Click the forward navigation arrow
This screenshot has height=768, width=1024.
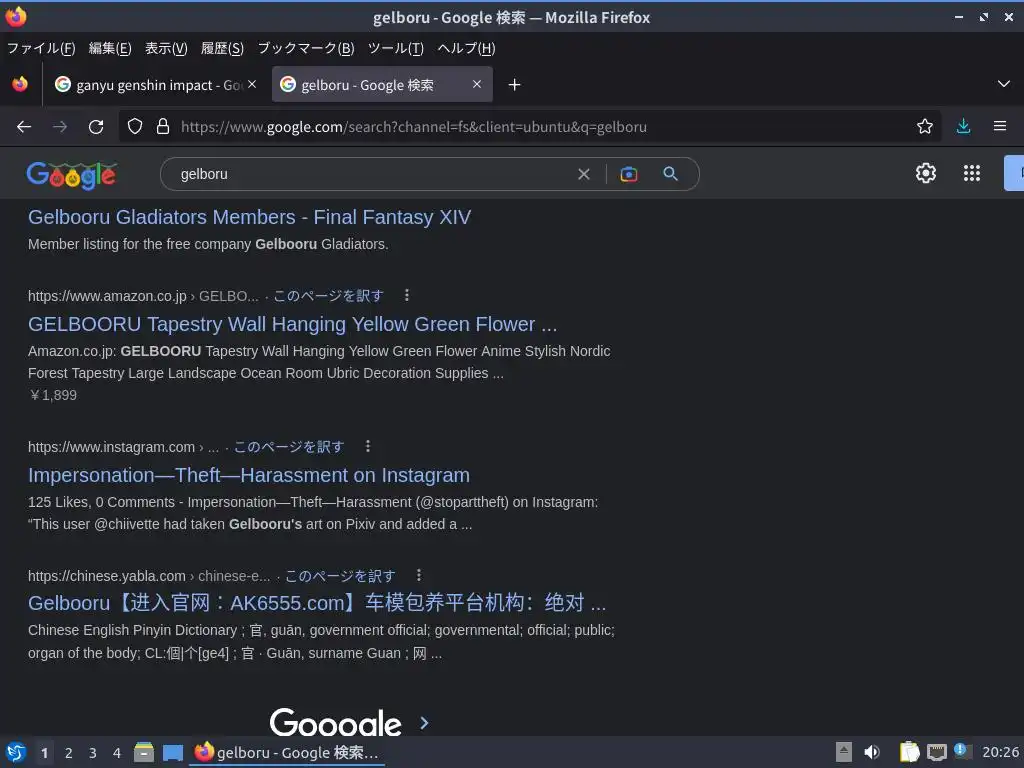click(x=59, y=127)
